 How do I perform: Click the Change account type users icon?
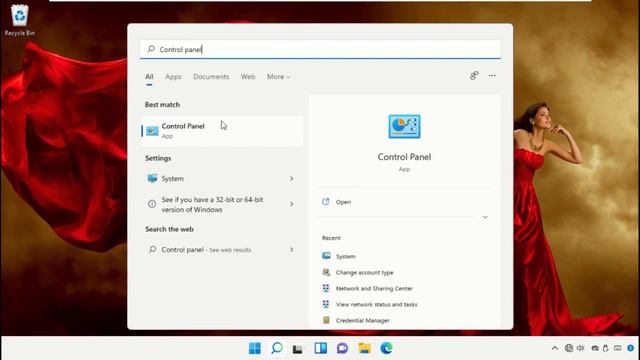point(326,272)
